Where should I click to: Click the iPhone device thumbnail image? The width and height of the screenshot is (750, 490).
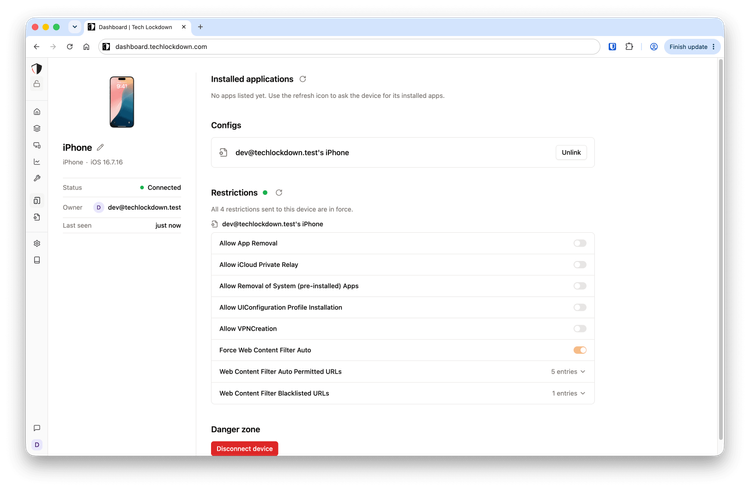[x=121, y=102]
